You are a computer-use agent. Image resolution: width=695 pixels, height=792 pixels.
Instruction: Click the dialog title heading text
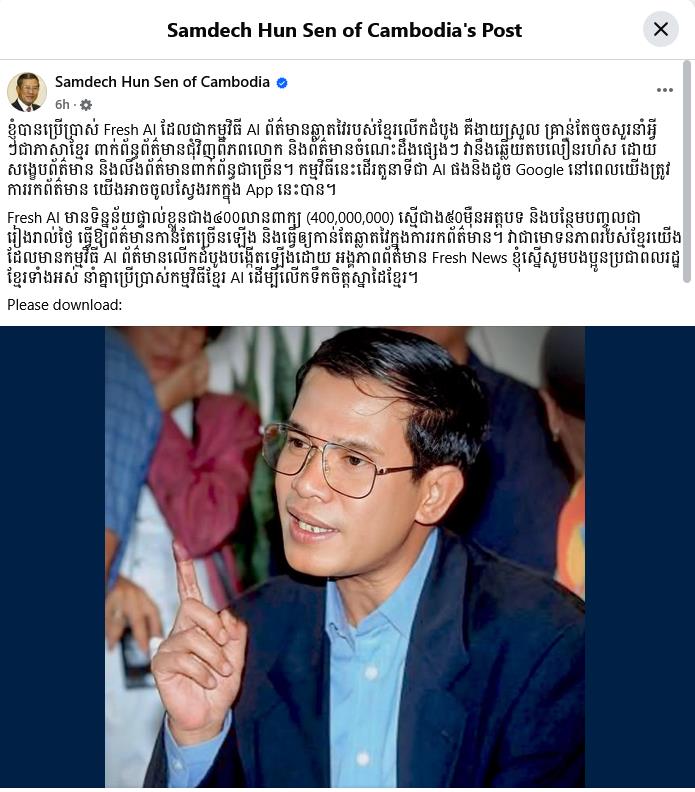pyautogui.click(x=344, y=30)
